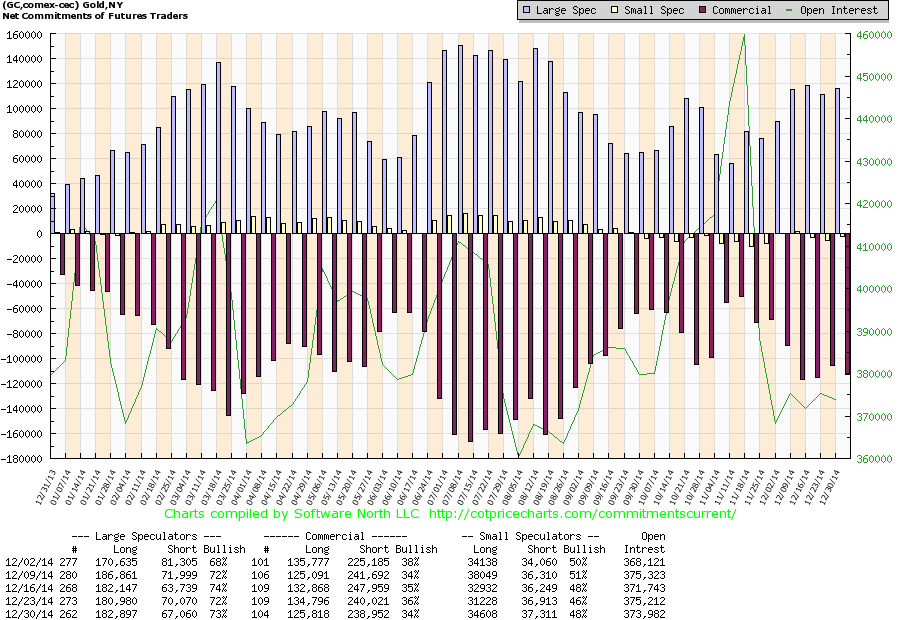Click the commercial short value 247,959
The height and width of the screenshot is (620, 900).
tap(368, 588)
